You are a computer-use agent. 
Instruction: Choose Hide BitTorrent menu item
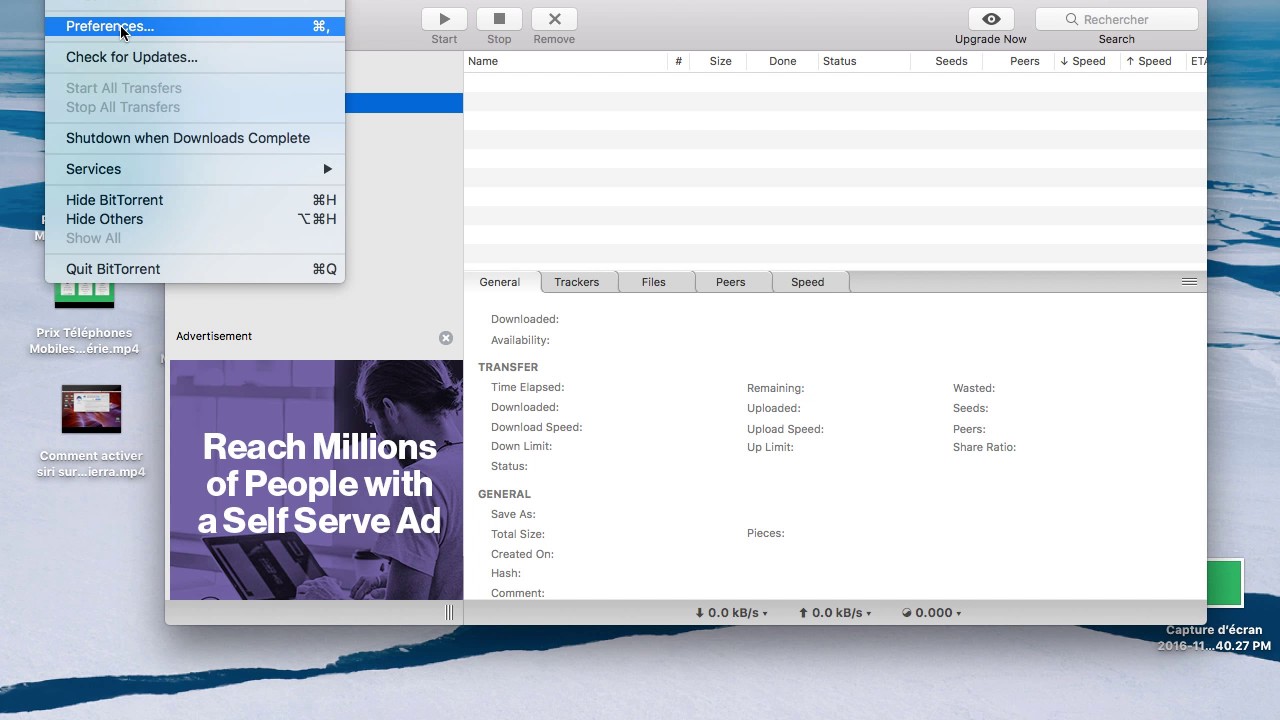click(x=195, y=200)
